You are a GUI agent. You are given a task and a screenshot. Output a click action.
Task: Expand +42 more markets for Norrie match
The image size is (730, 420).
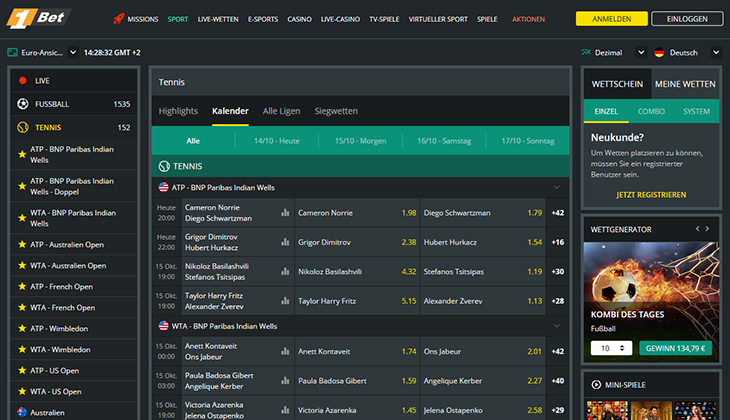click(x=558, y=213)
